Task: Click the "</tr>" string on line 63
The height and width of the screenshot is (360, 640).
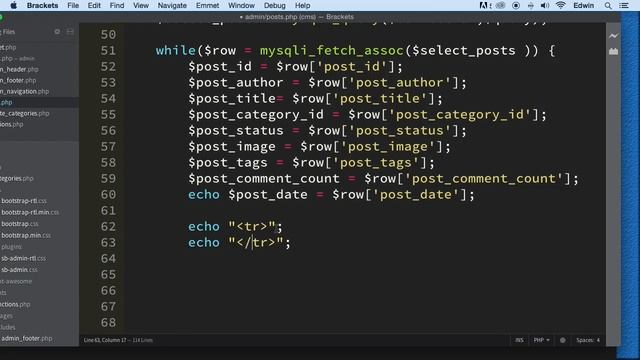Action: coord(256,242)
